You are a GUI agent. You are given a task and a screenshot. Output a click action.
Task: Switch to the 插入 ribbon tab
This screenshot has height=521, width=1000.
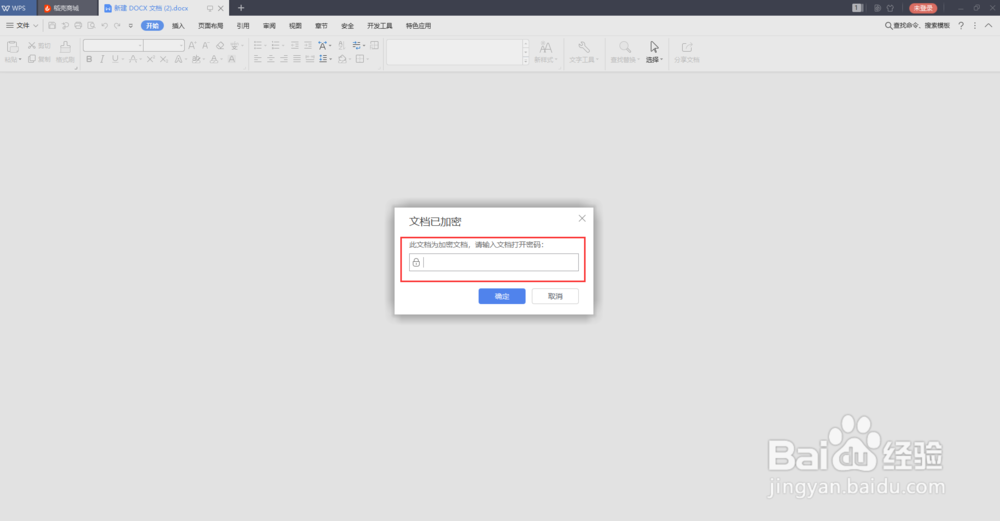[178, 26]
